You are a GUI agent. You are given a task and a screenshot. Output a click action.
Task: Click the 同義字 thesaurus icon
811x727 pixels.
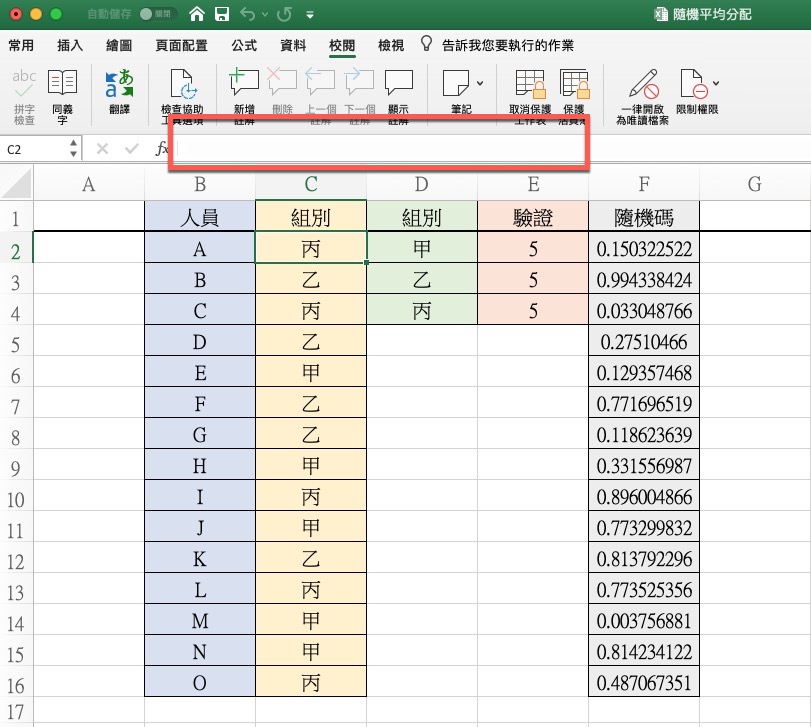tap(62, 83)
